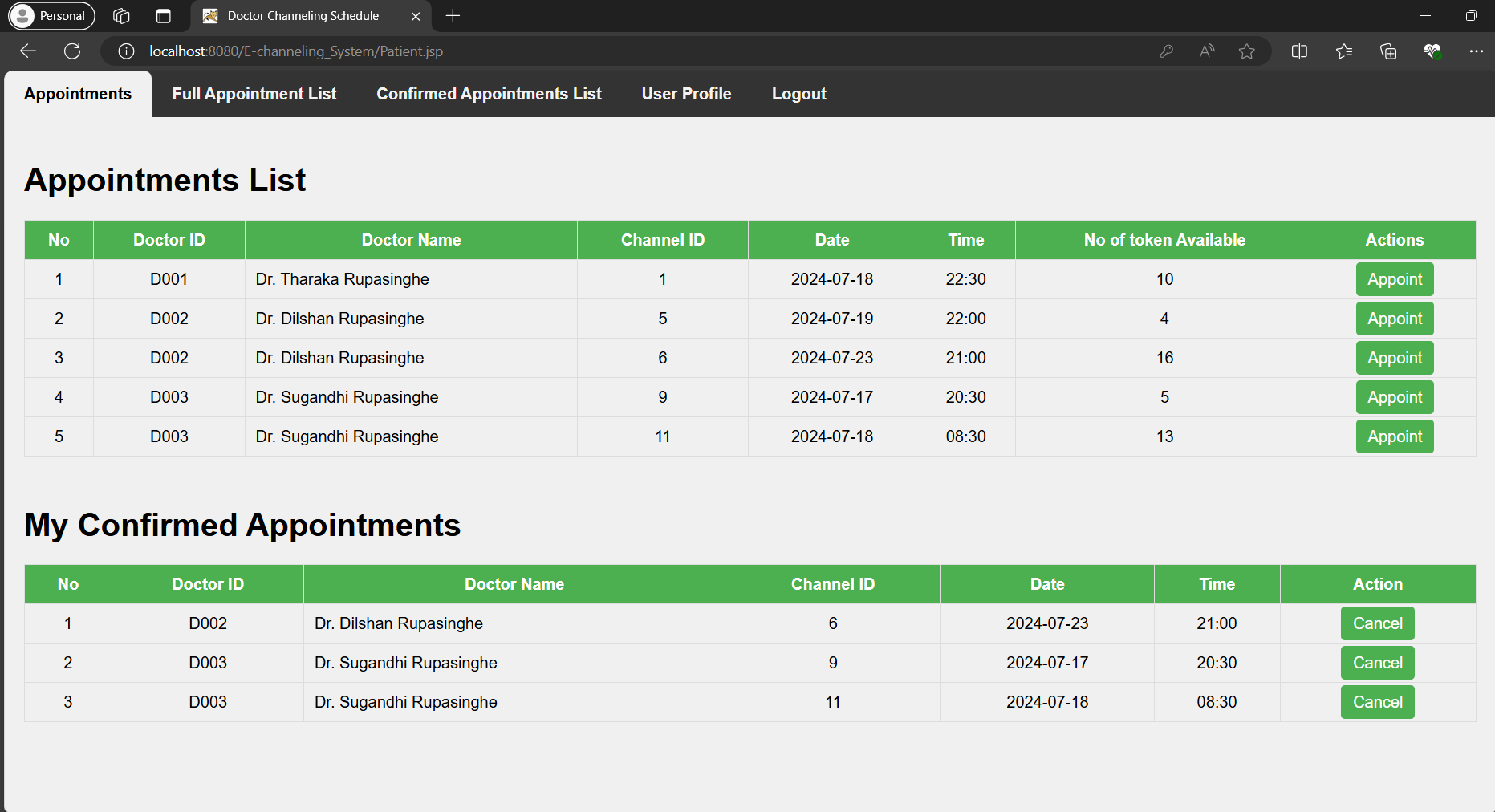This screenshot has height=812, width=1495.
Task: Open the Workspaces icon in title bar
Action: 121,16
